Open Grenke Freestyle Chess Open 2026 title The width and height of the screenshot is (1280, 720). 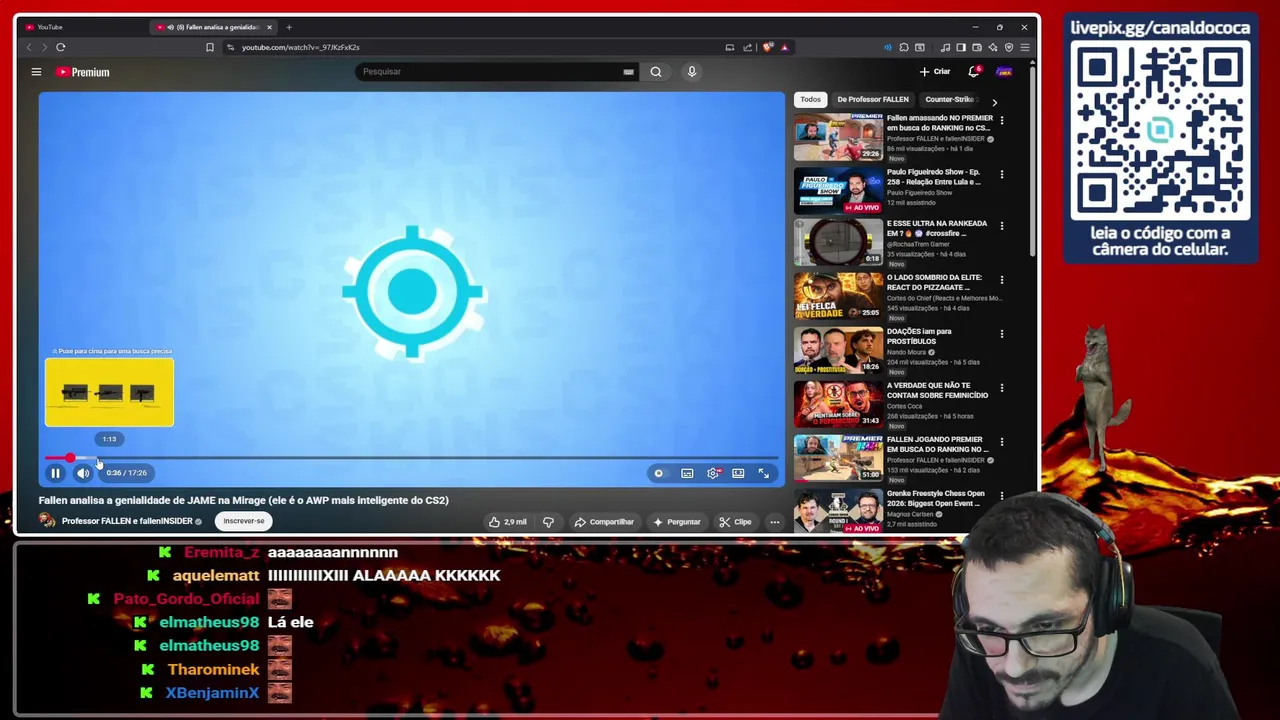coord(936,498)
